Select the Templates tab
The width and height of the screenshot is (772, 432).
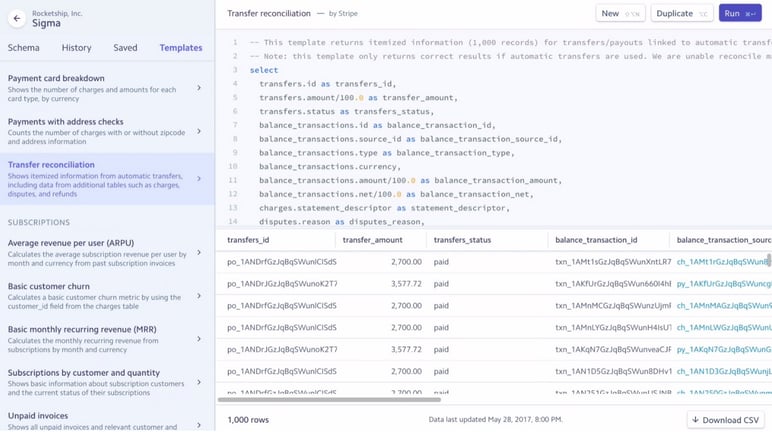[x=181, y=48]
